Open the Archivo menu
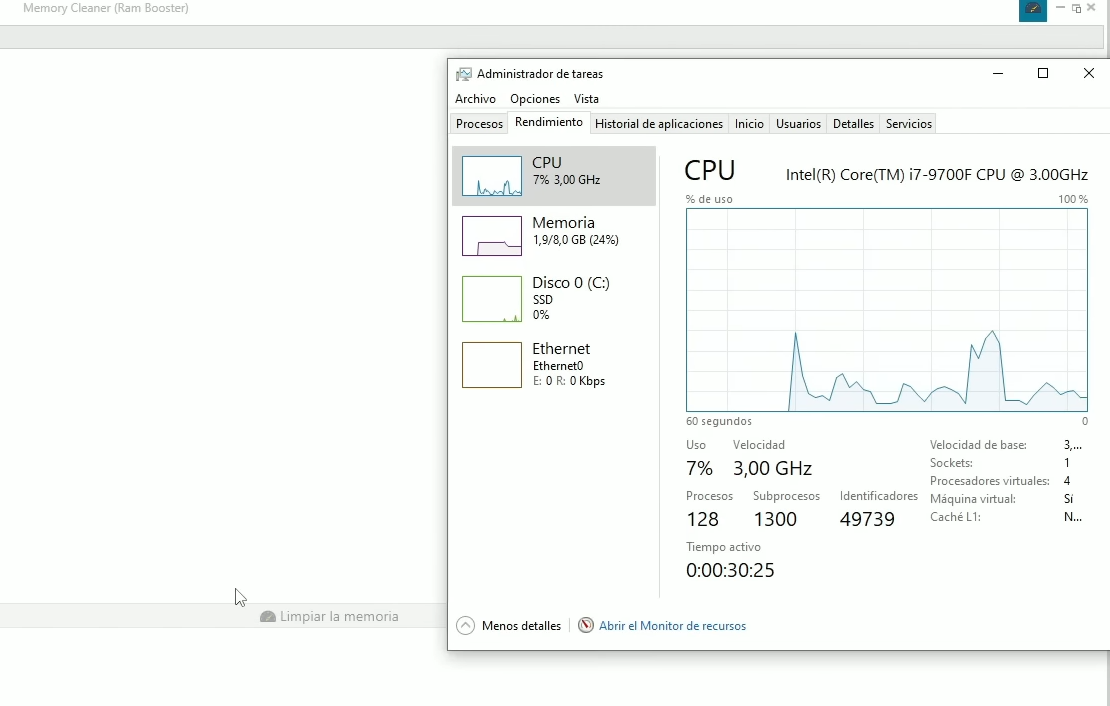 (475, 99)
